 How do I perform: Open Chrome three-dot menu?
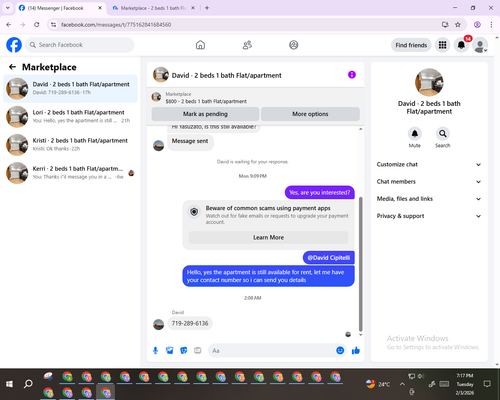[491, 25]
